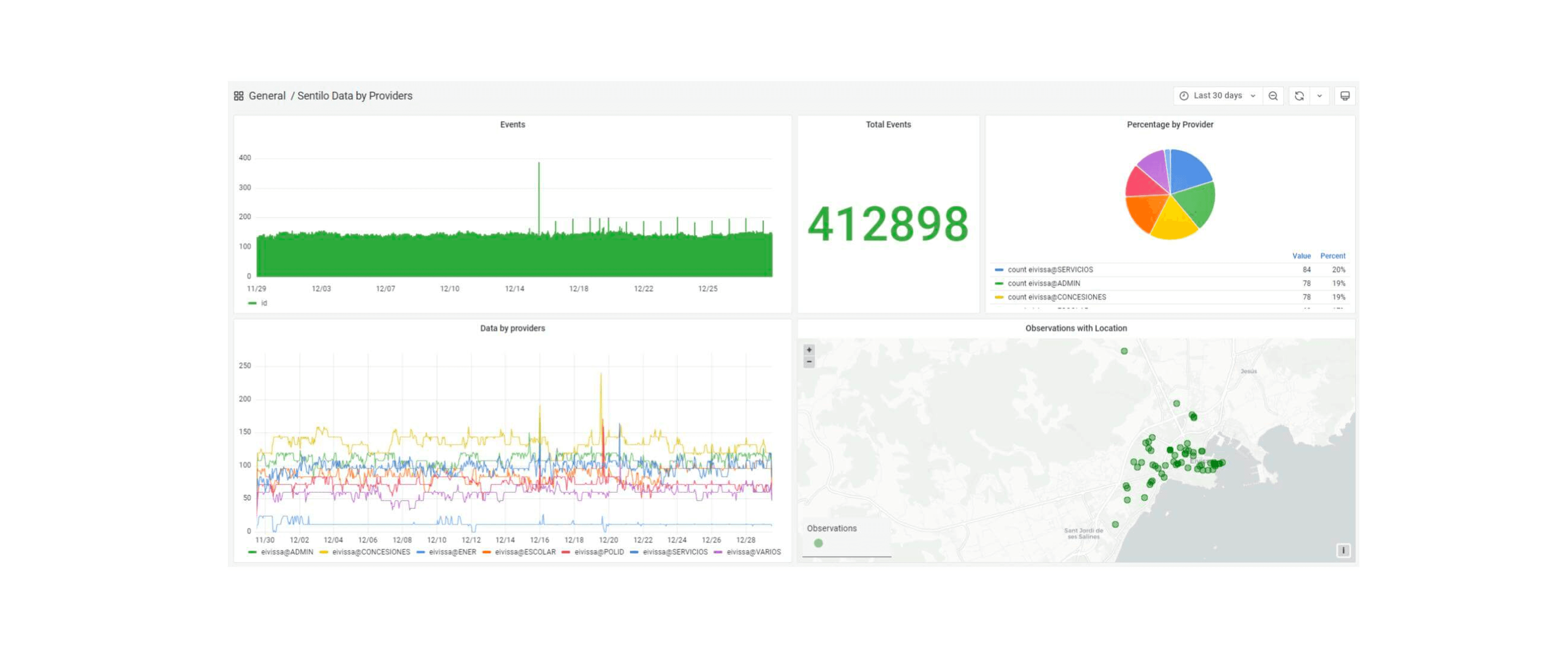1568x648 pixels.
Task: Sort the provider table by Value
Action: coord(1301,256)
